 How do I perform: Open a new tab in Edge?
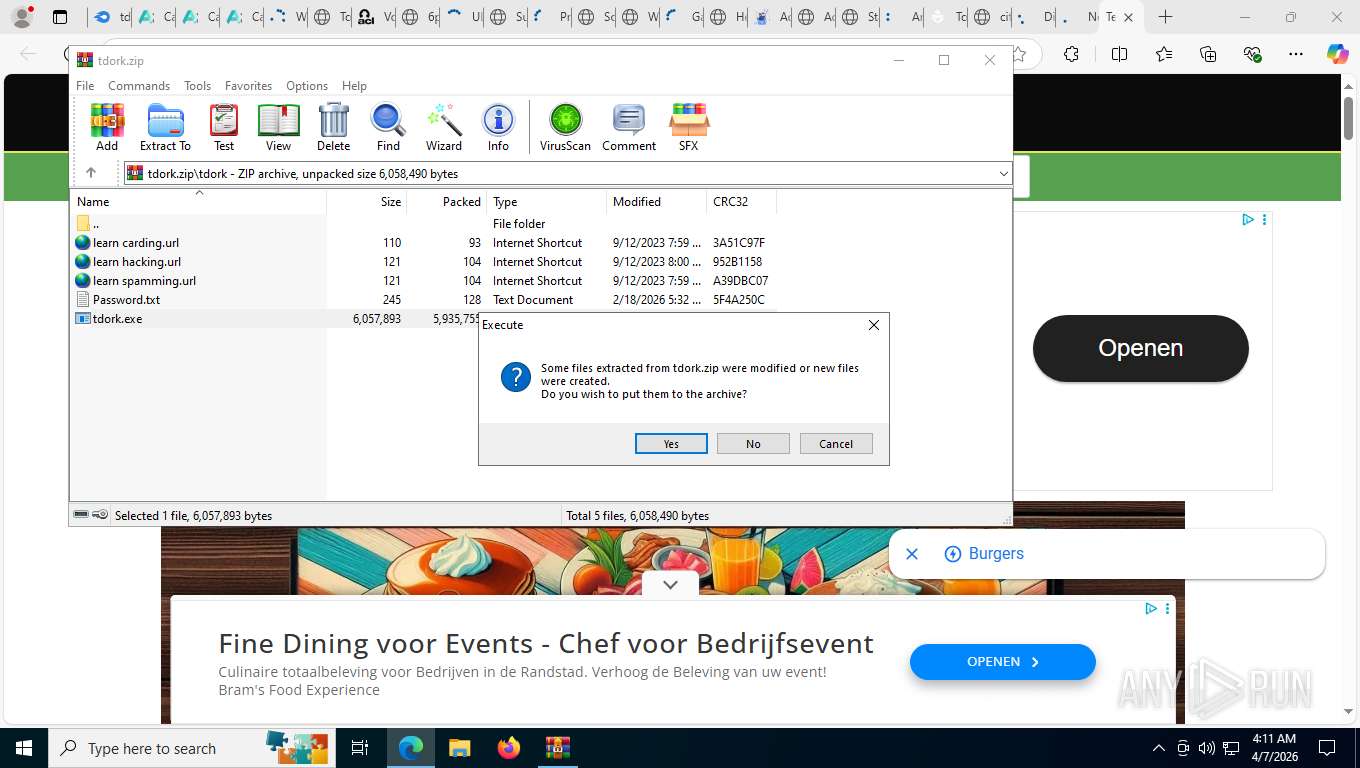point(1165,17)
